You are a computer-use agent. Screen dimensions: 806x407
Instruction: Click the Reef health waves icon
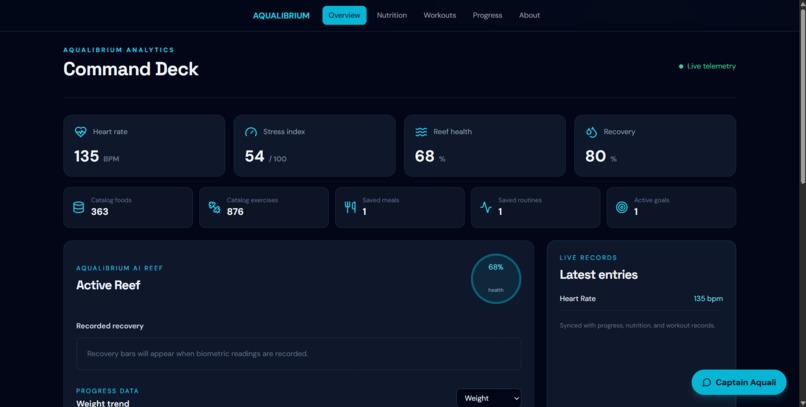421,132
